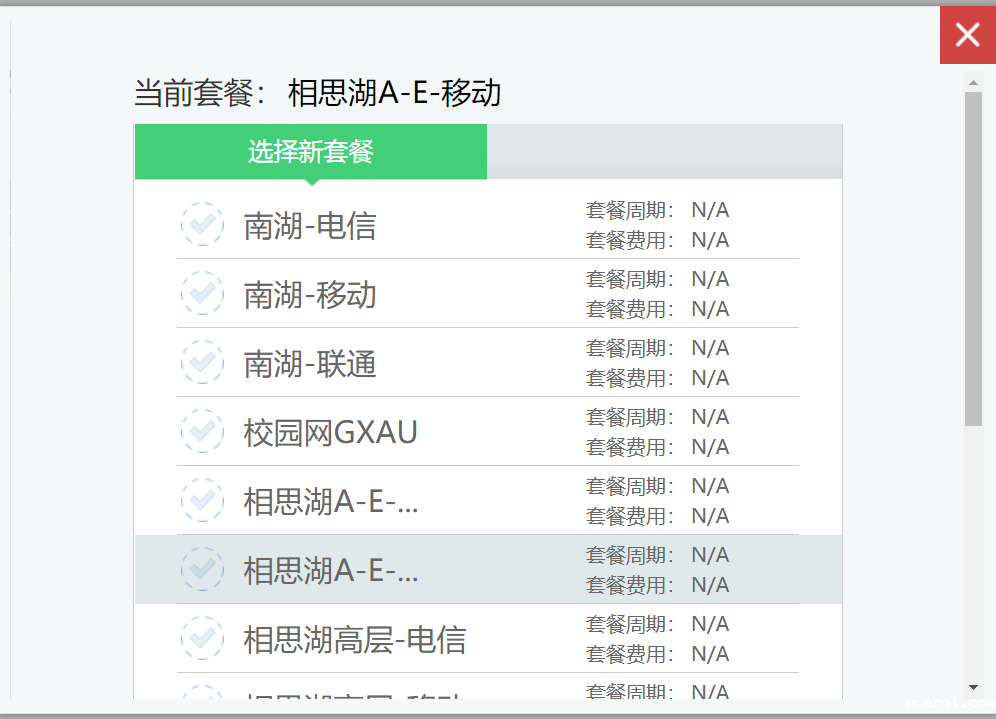Click 套餐周期 N/A for 南湖-电信
The image size is (996, 719).
[657, 210]
